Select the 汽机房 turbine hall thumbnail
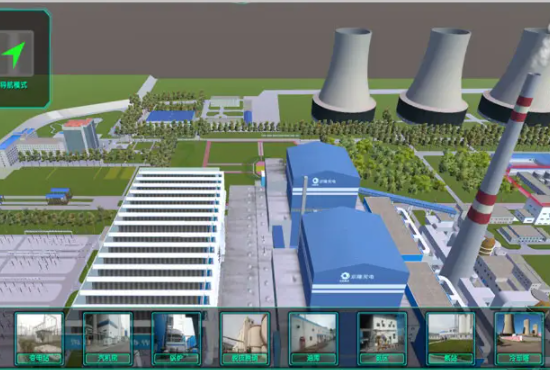550x370 pixels. 108,339
